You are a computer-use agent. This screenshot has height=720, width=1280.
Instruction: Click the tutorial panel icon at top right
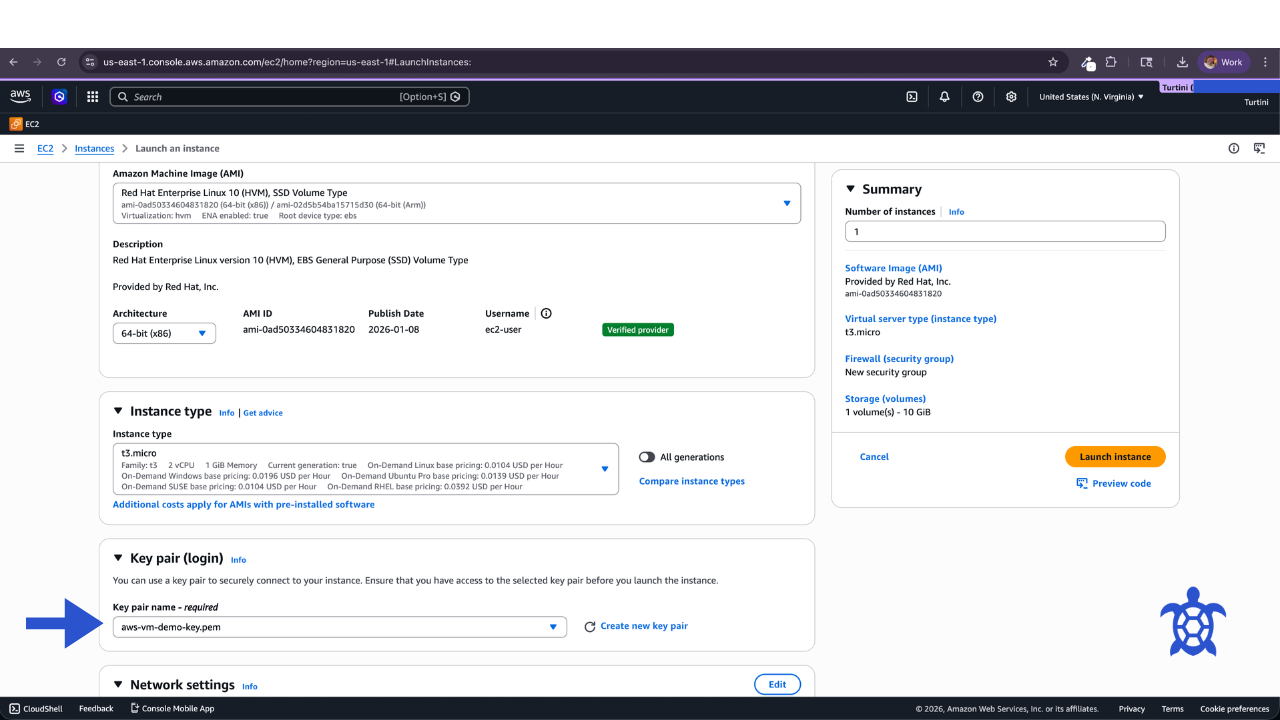(1259, 148)
